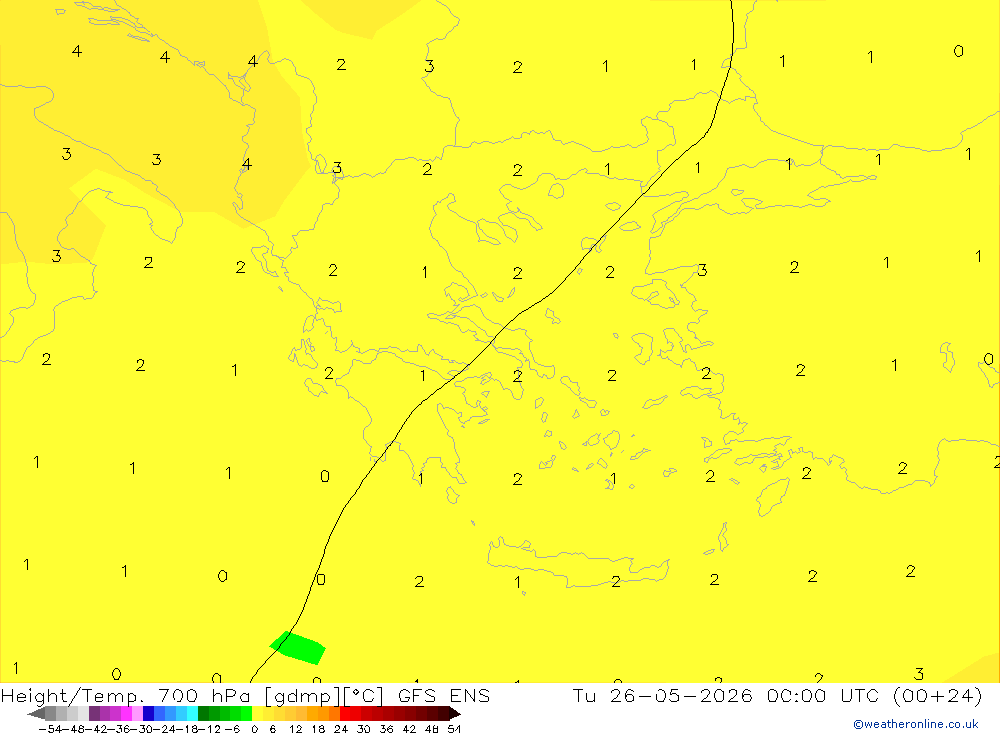Click the dark maroon right arrow end of the color scale
Viewport: 1000px width, 733px height.
(x=455, y=713)
